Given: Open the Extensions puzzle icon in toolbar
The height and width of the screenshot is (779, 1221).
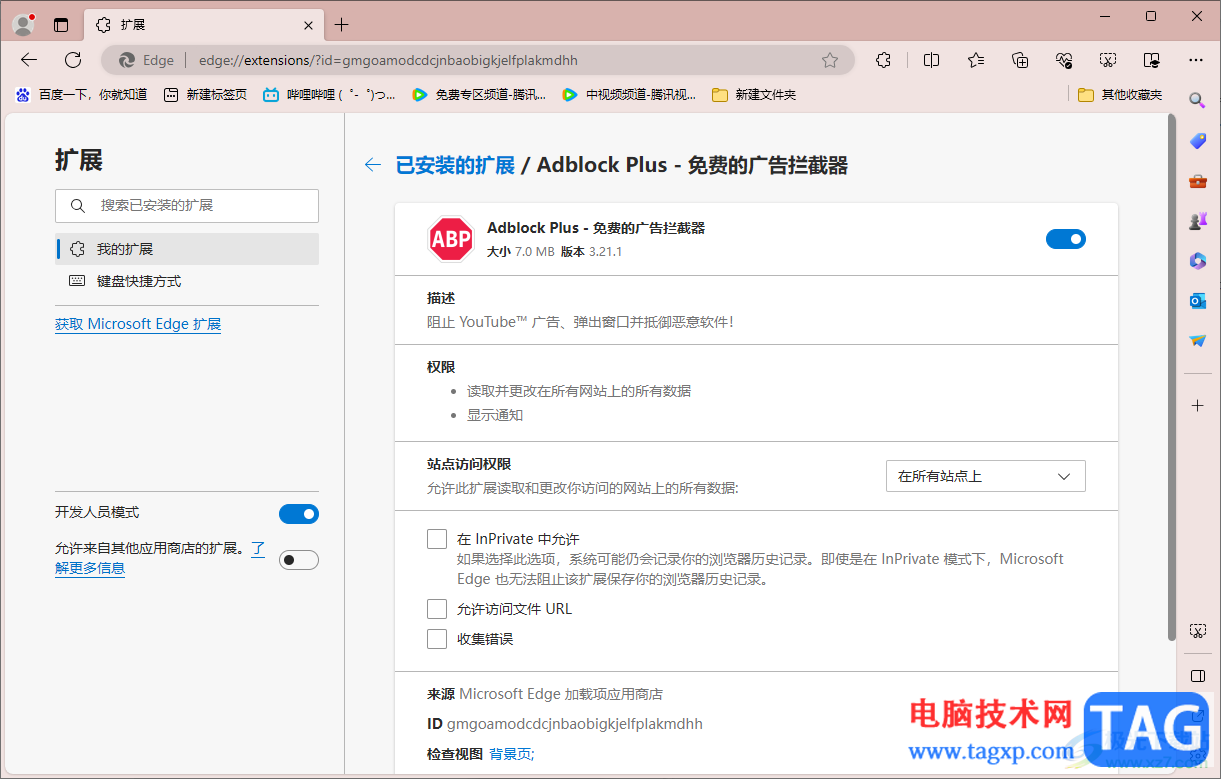Looking at the screenshot, I should (883, 60).
